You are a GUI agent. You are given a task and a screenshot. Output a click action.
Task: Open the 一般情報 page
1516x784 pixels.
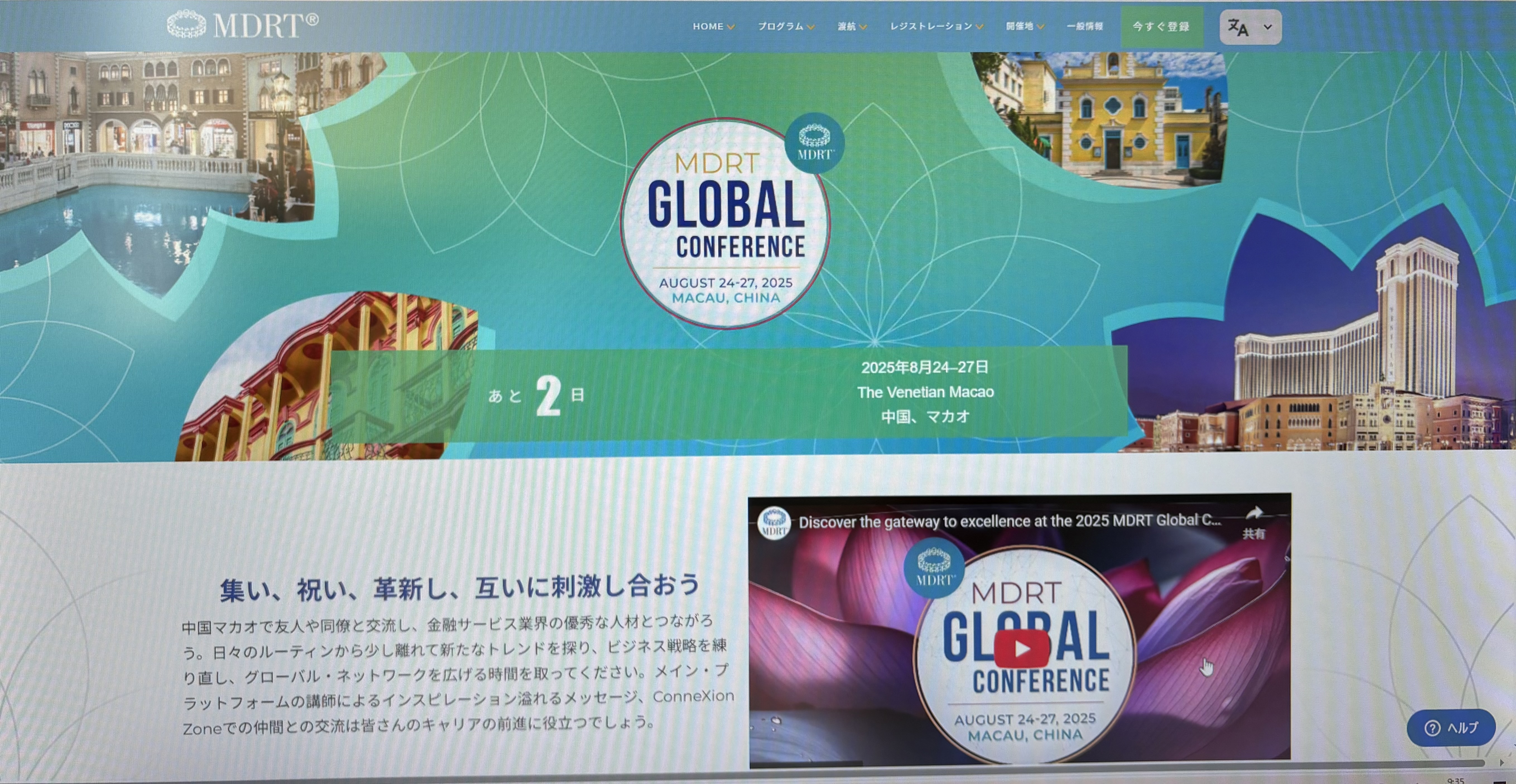click(1085, 27)
